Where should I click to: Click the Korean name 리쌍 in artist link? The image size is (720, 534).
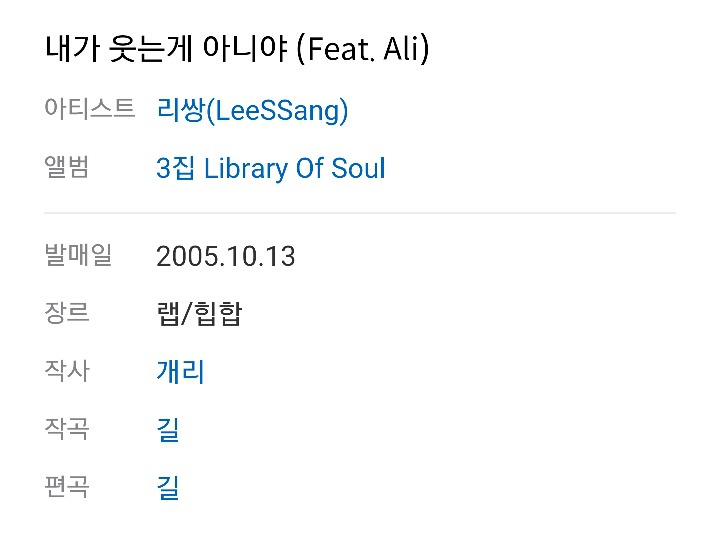(179, 110)
